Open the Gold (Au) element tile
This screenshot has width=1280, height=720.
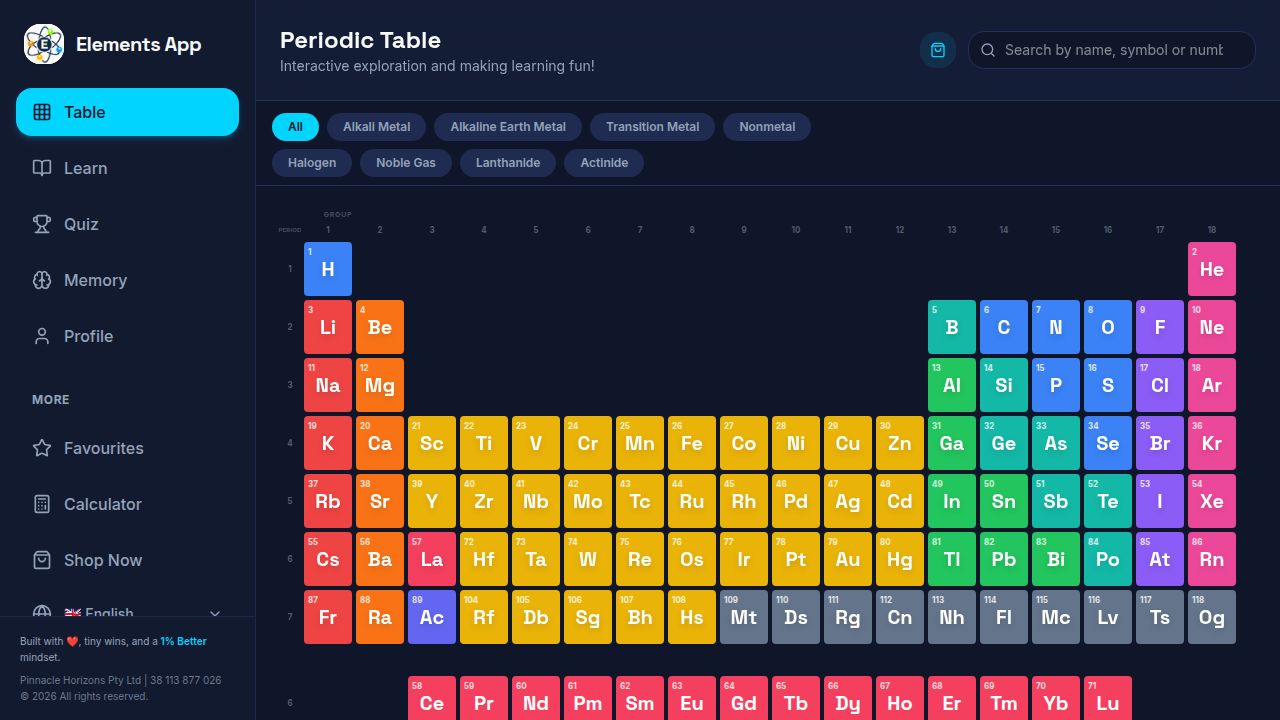(x=848, y=559)
